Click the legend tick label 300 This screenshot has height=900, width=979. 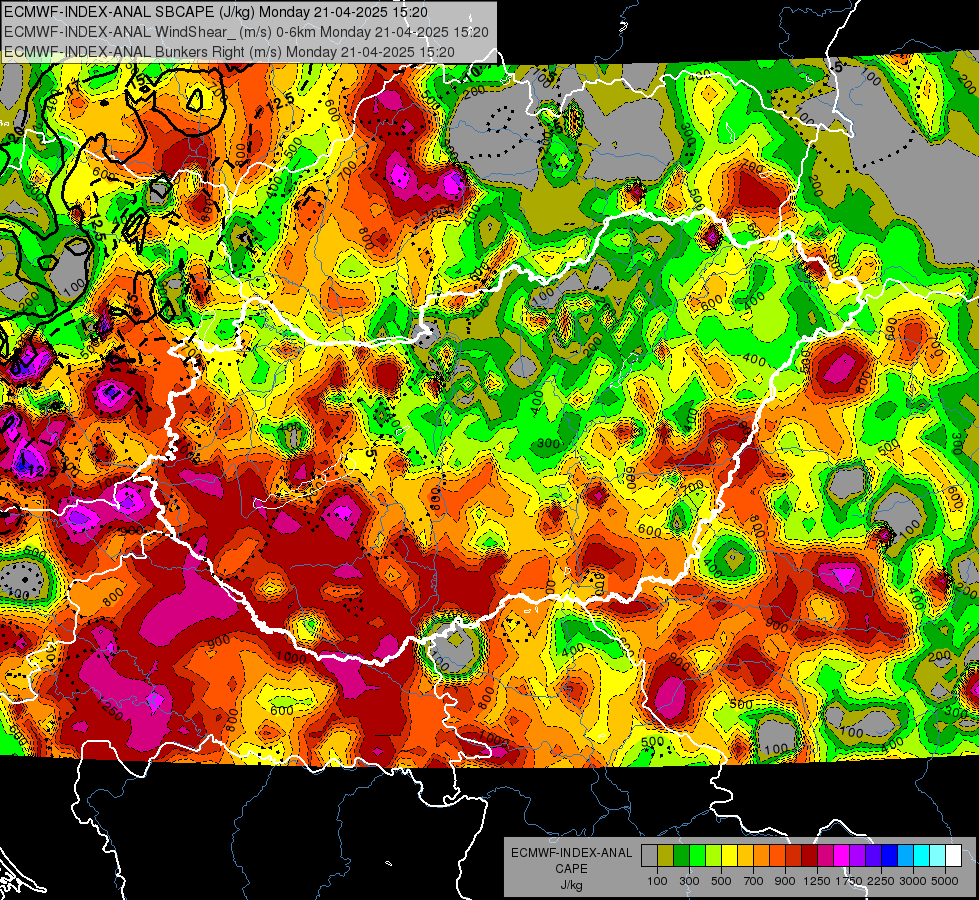(x=689, y=881)
